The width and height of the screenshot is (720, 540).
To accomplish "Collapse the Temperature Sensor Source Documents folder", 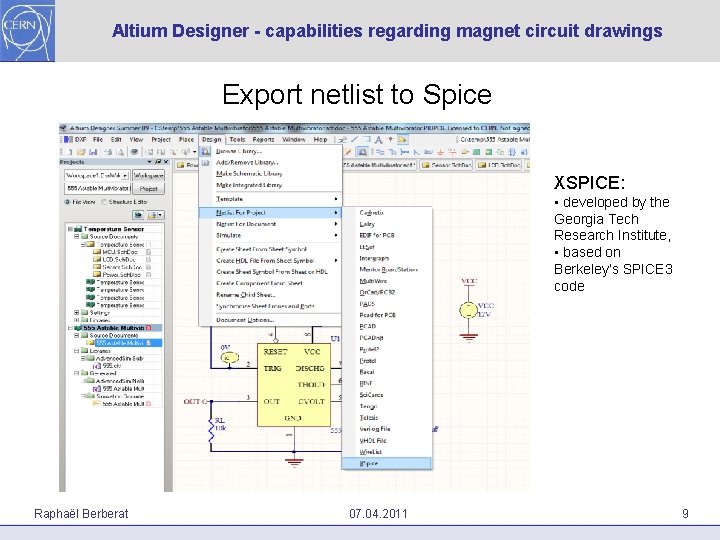I will pyautogui.click(x=77, y=236).
